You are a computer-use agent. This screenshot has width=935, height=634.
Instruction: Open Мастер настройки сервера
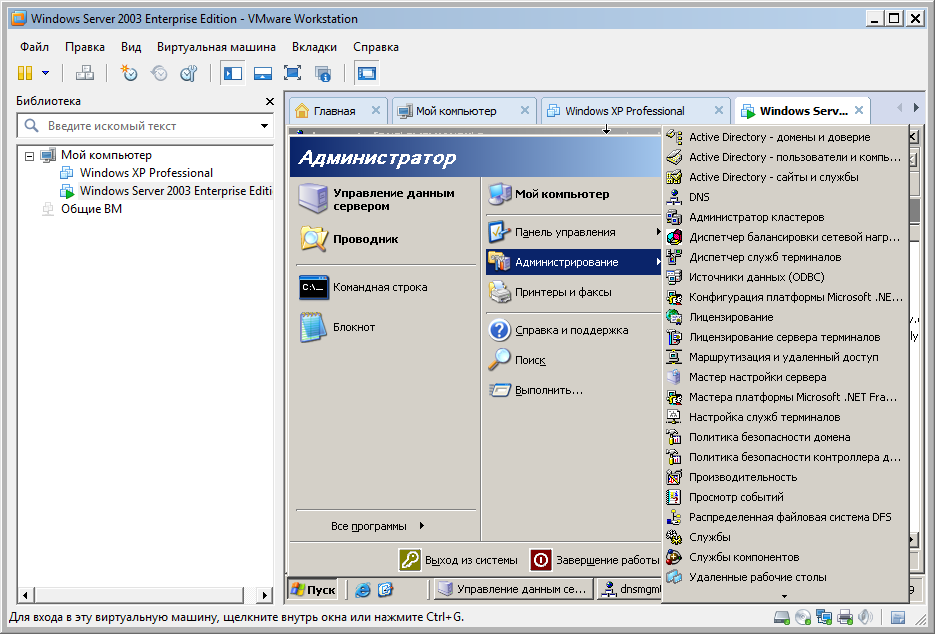click(x=785, y=377)
